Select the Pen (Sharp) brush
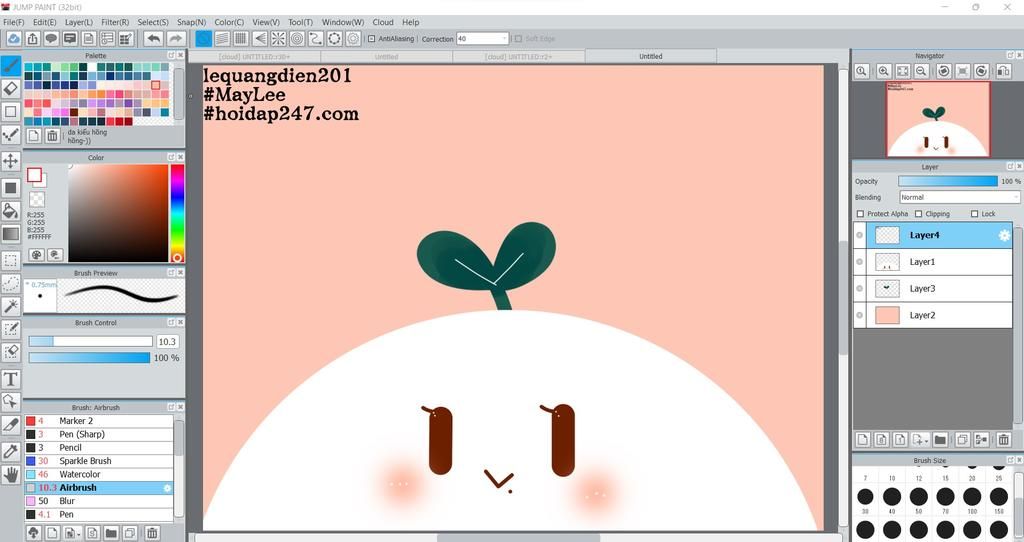Screen dimensions: 1024x542 99,434
